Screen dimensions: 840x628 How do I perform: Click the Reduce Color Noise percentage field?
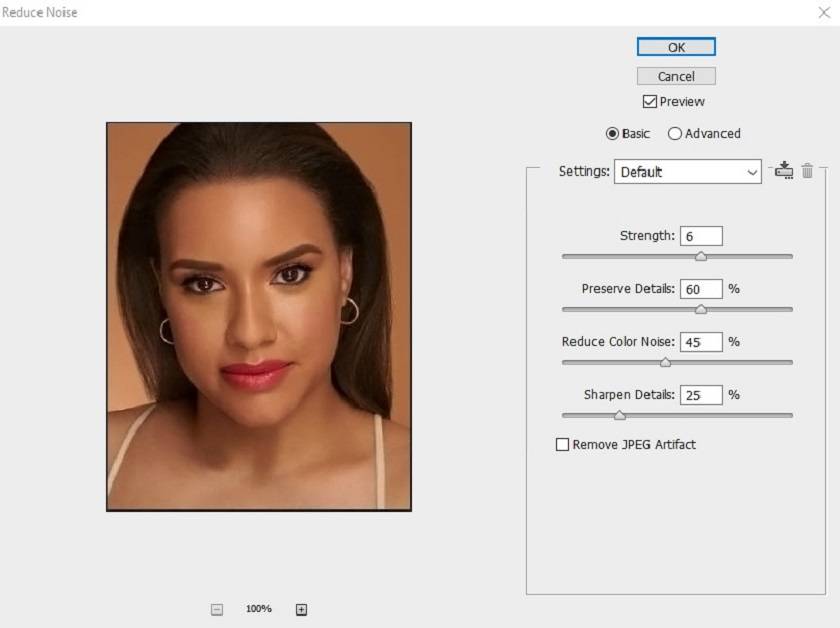[701, 342]
